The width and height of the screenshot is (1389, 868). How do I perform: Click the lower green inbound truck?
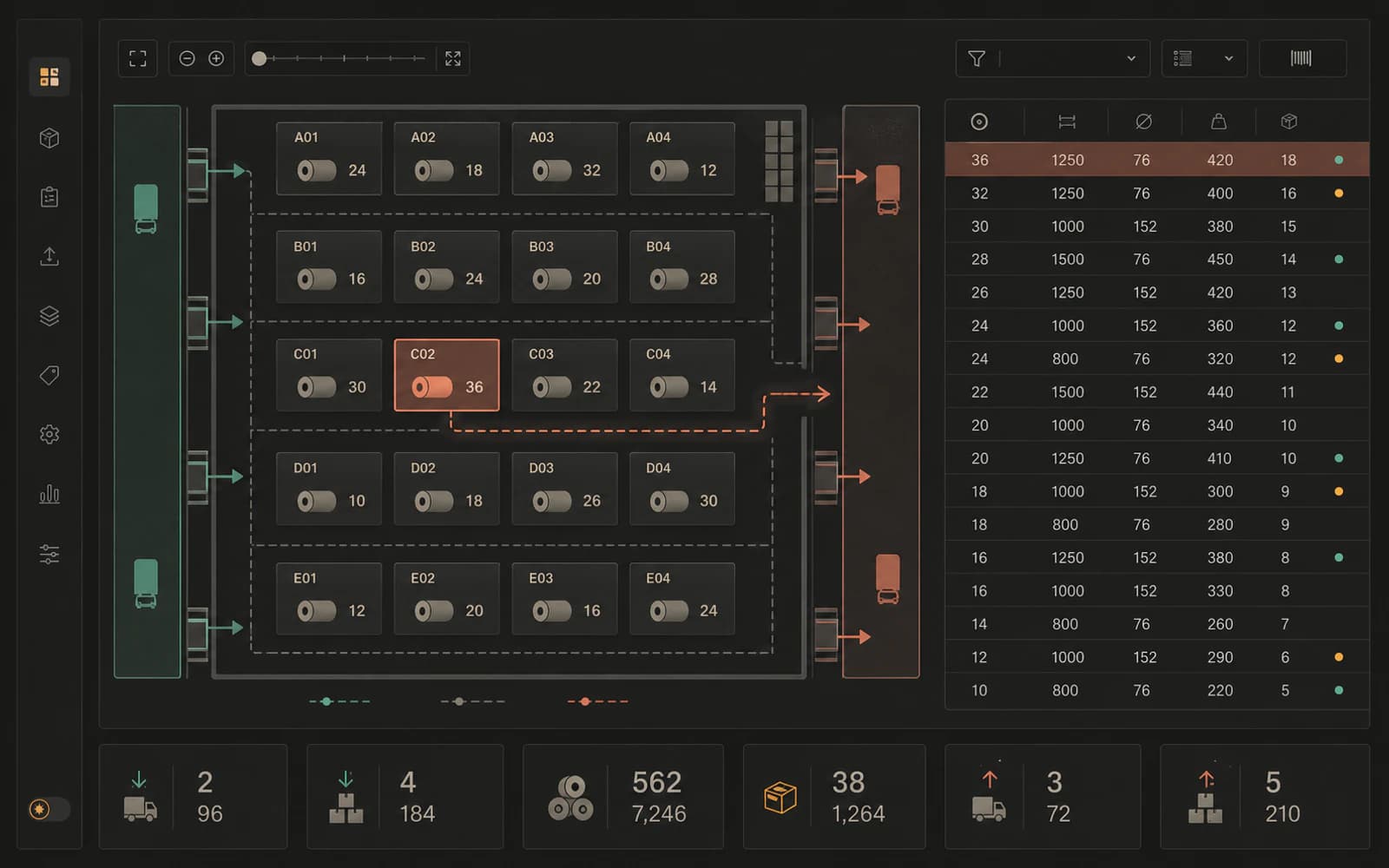[x=146, y=584]
